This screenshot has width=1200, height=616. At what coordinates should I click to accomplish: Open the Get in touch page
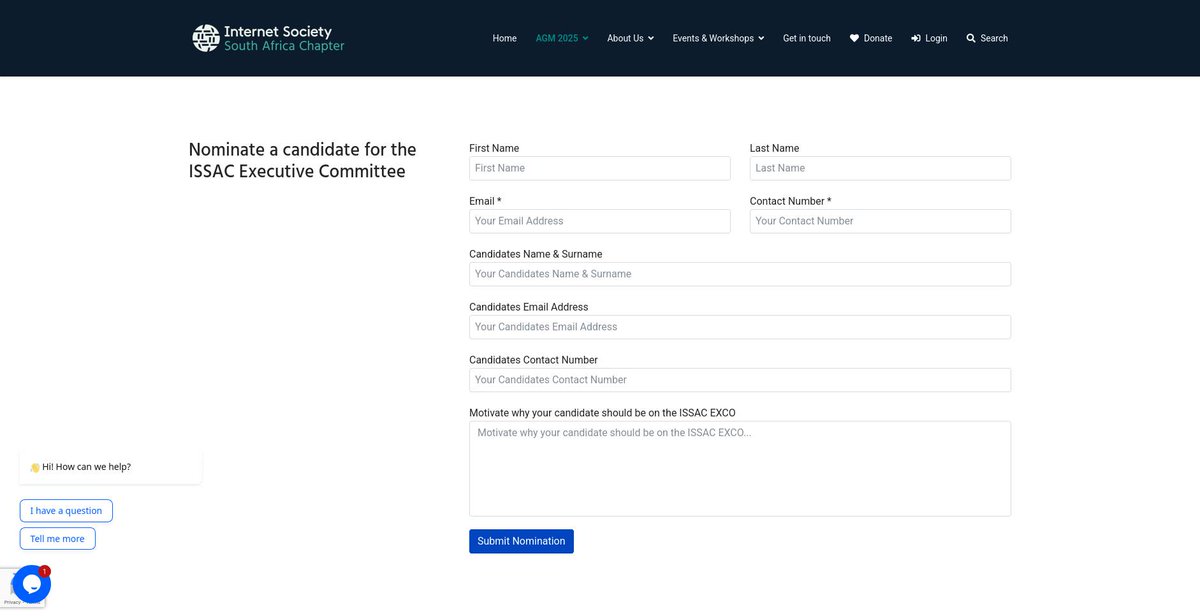(807, 38)
